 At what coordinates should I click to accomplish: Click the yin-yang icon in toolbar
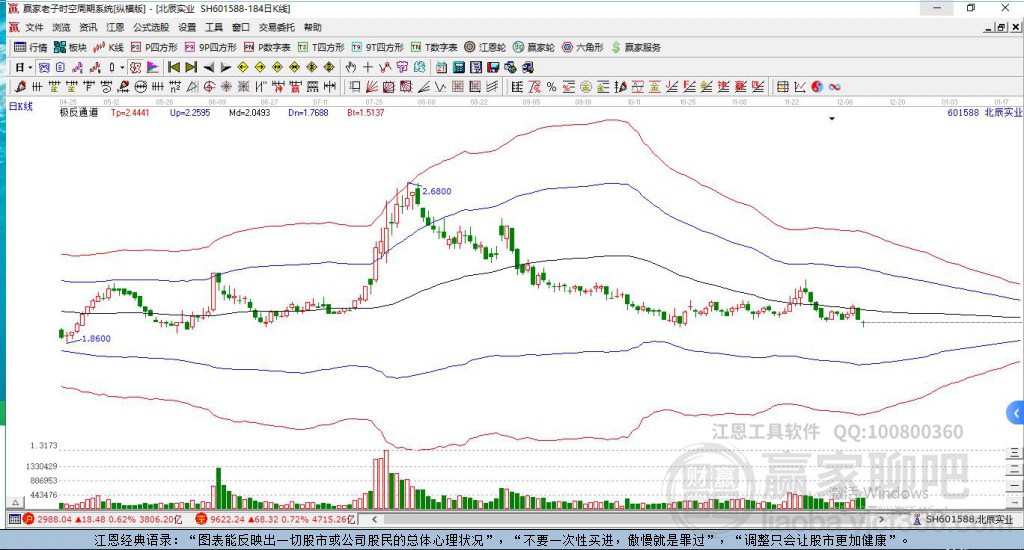coord(818,87)
